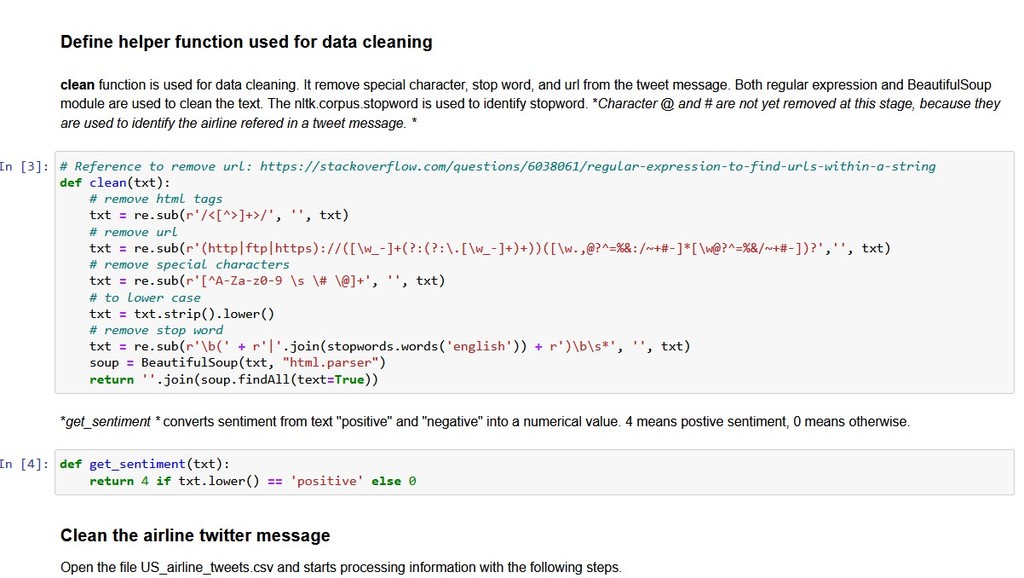Click the '# remove stop word' comment
Viewport: 1024px width, 578px height.
156,330
